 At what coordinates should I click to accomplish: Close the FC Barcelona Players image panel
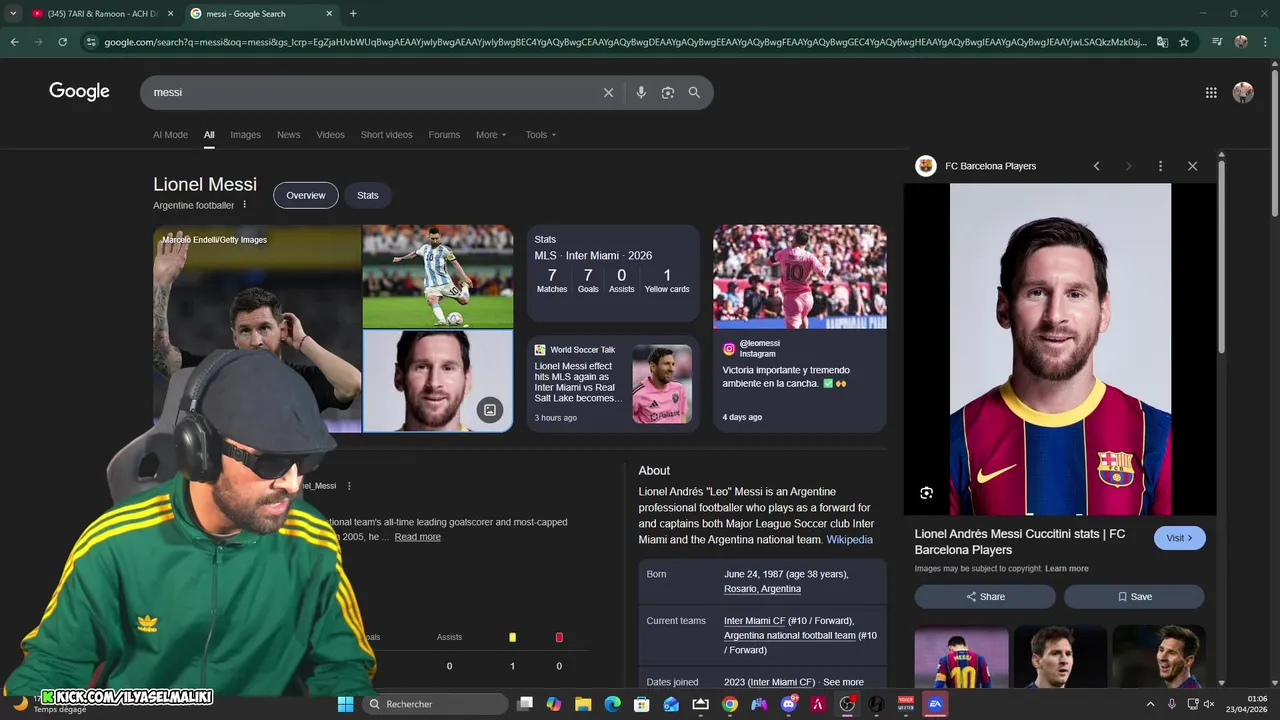coord(1192,166)
